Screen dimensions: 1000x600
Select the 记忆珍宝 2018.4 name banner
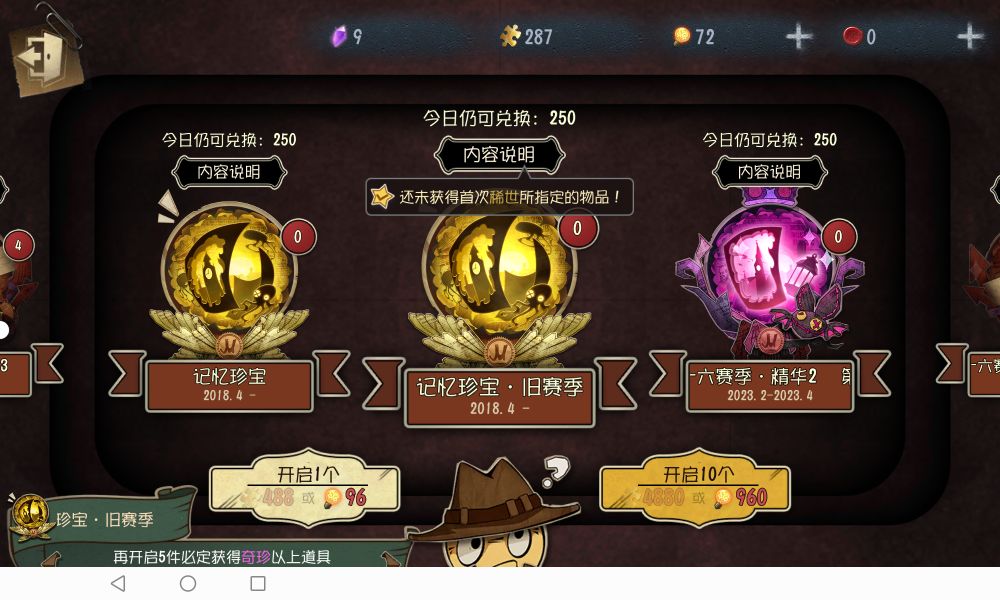[229, 385]
